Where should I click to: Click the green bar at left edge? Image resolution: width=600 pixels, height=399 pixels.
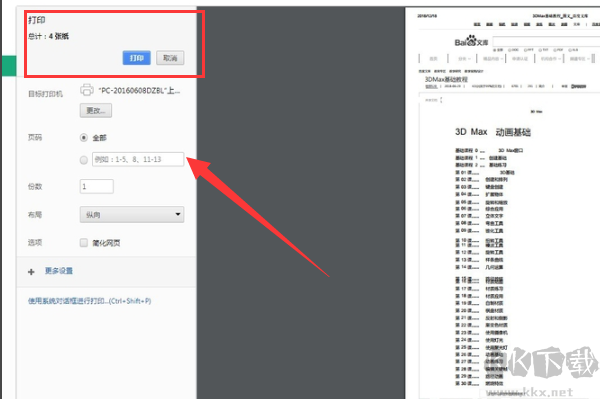[x=9, y=65]
